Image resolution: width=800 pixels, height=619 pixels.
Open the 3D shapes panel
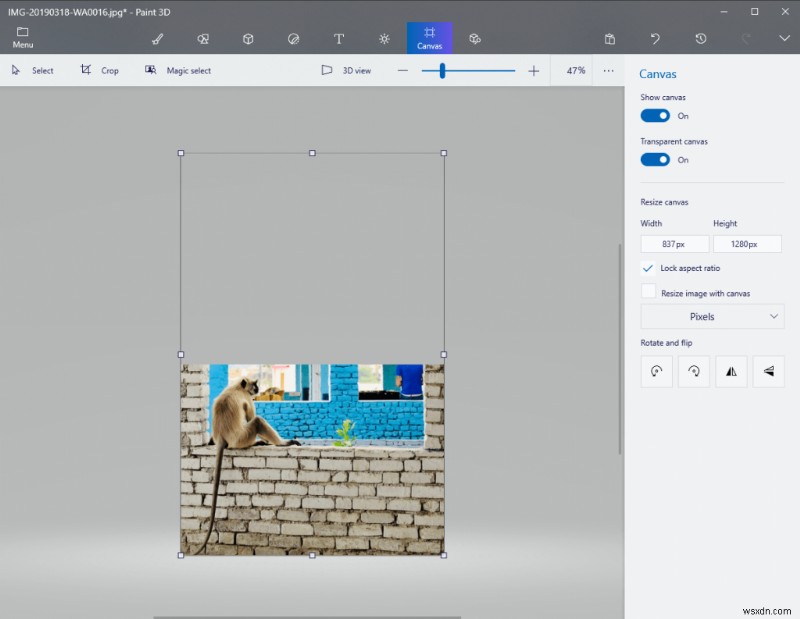[x=248, y=39]
